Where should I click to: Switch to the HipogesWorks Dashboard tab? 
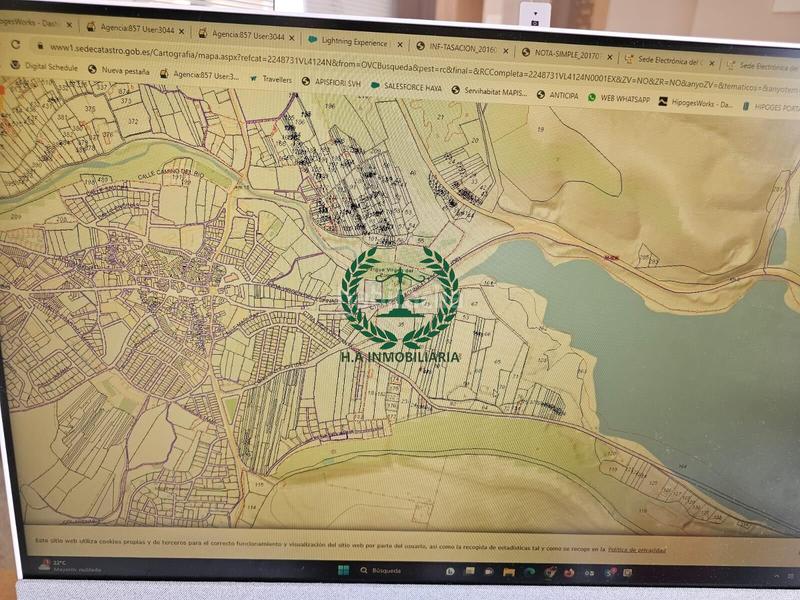point(32,22)
